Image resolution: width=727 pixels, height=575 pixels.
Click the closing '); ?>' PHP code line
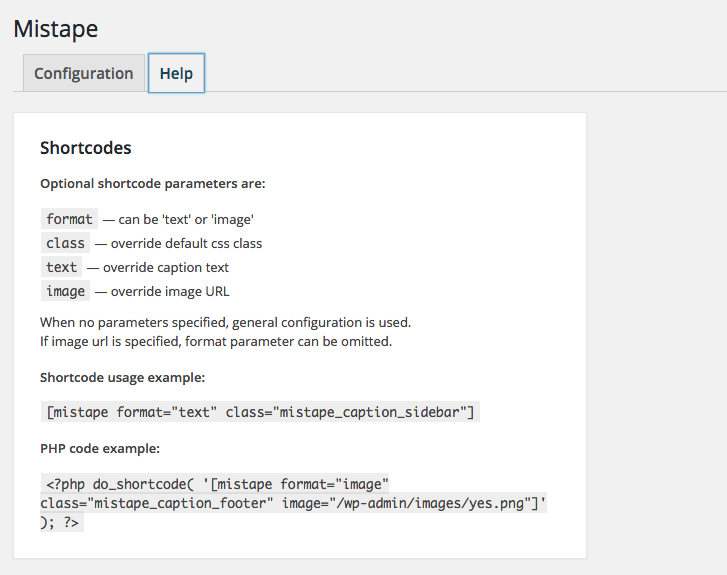pos(62,522)
